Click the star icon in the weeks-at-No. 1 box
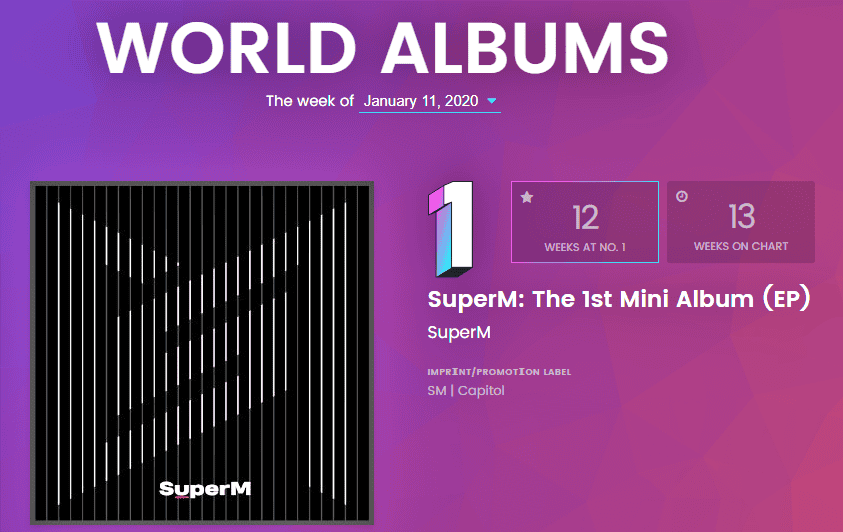 coord(527,198)
